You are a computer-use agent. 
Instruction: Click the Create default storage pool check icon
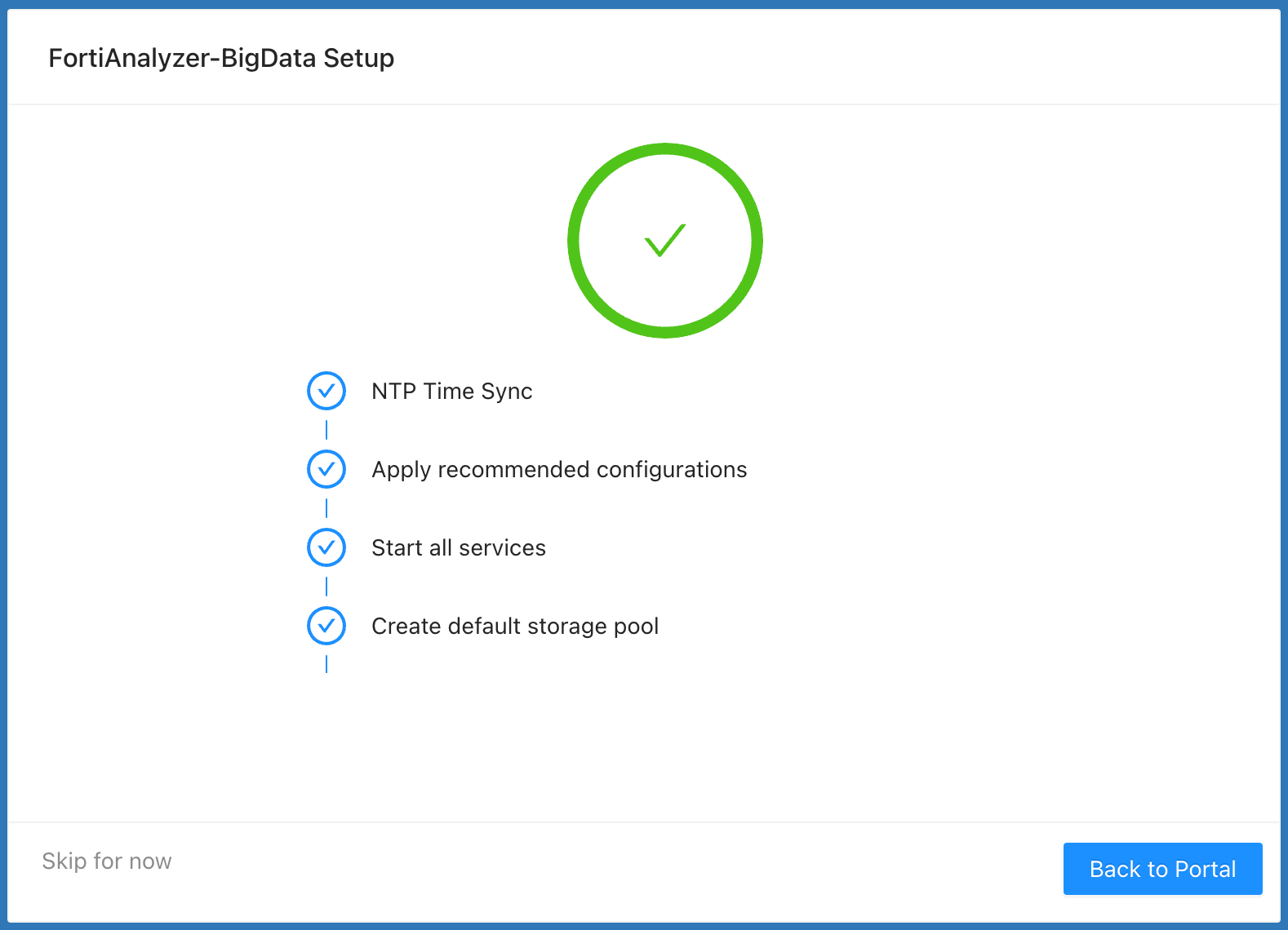point(326,626)
